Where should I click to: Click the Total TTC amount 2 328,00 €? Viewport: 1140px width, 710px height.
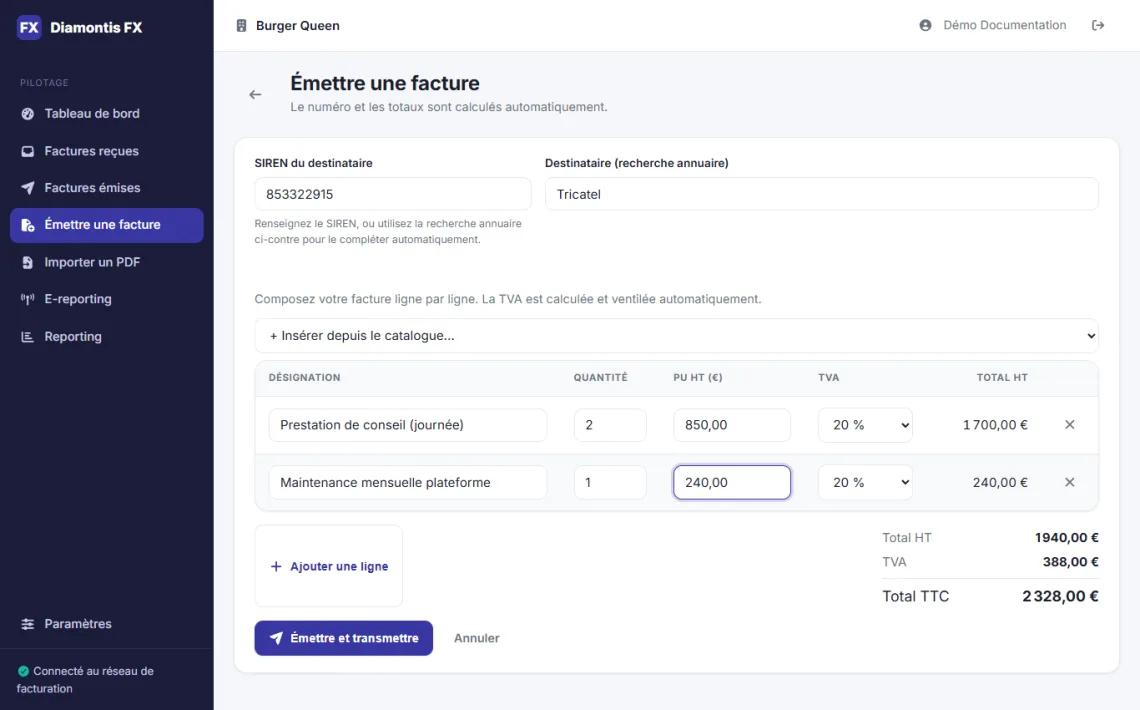(1060, 597)
